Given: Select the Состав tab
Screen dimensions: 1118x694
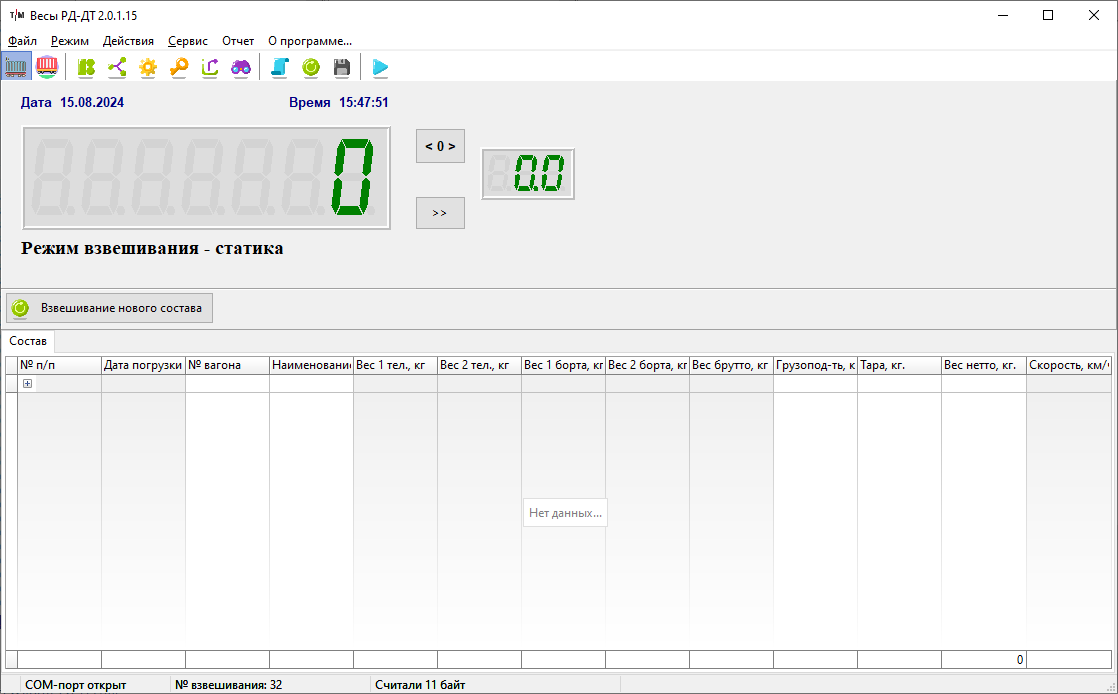Looking at the screenshot, I should pyautogui.click(x=28, y=341).
